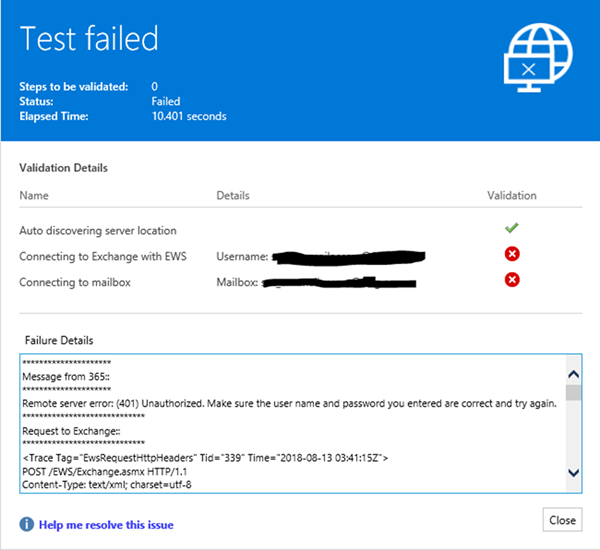This screenshot has width=600, height=550.
Task: Click the failure details scrollbar thumb
Action: (574, 392)
